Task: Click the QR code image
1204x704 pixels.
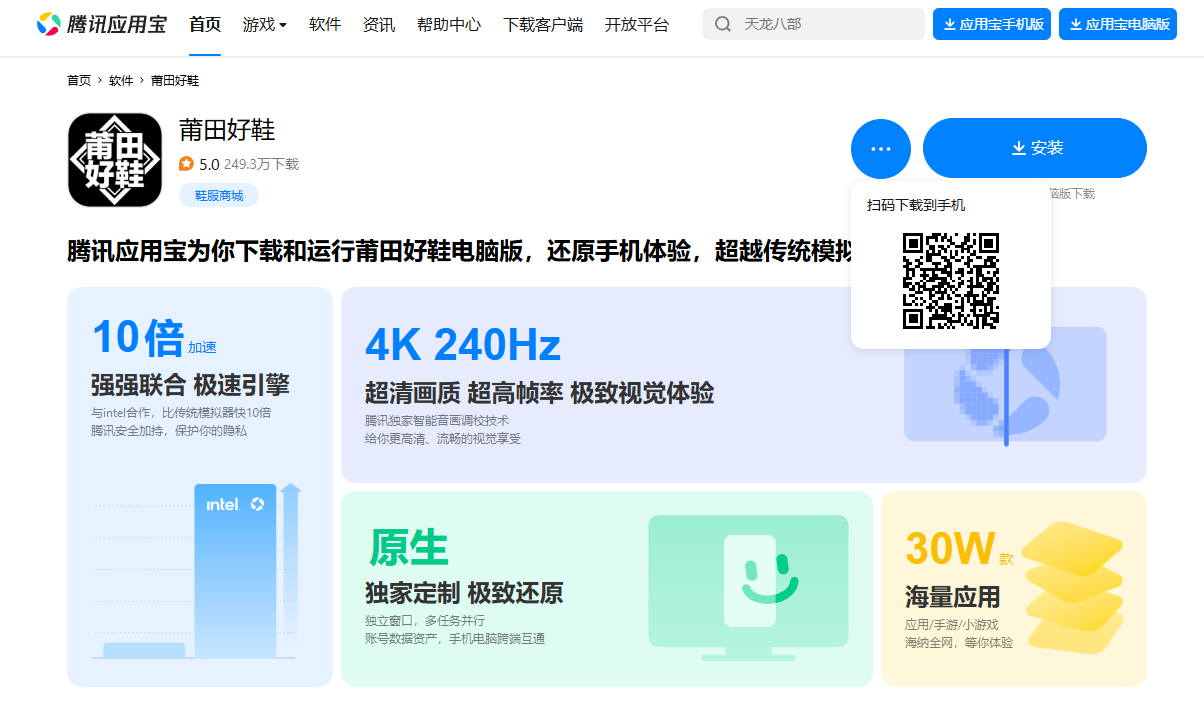Action: click(x=950, y=281)
